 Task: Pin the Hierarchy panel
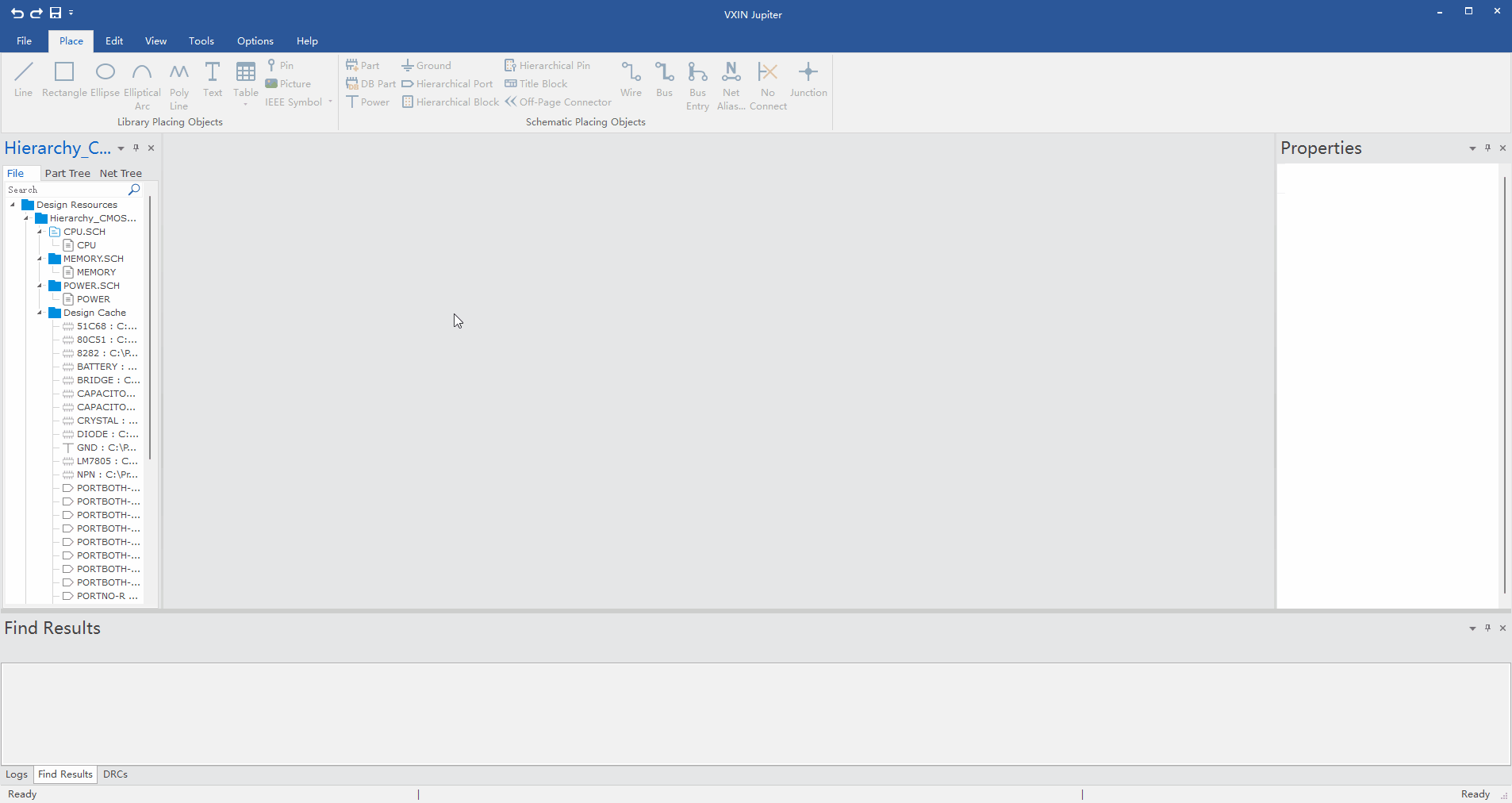point(136,148)
